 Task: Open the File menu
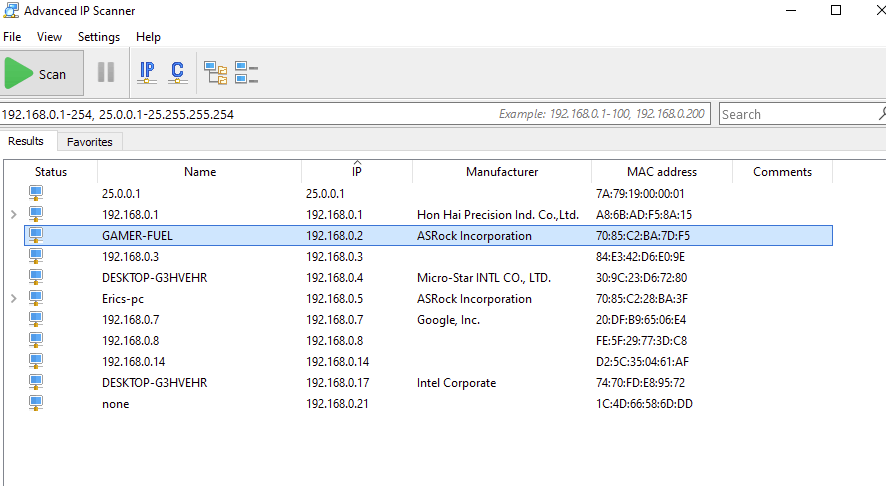click(x=12, y=37)
